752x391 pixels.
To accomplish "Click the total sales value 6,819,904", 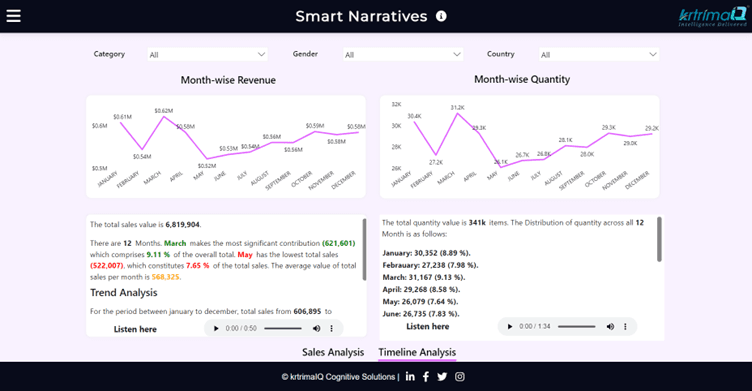I will coord(183,225).
